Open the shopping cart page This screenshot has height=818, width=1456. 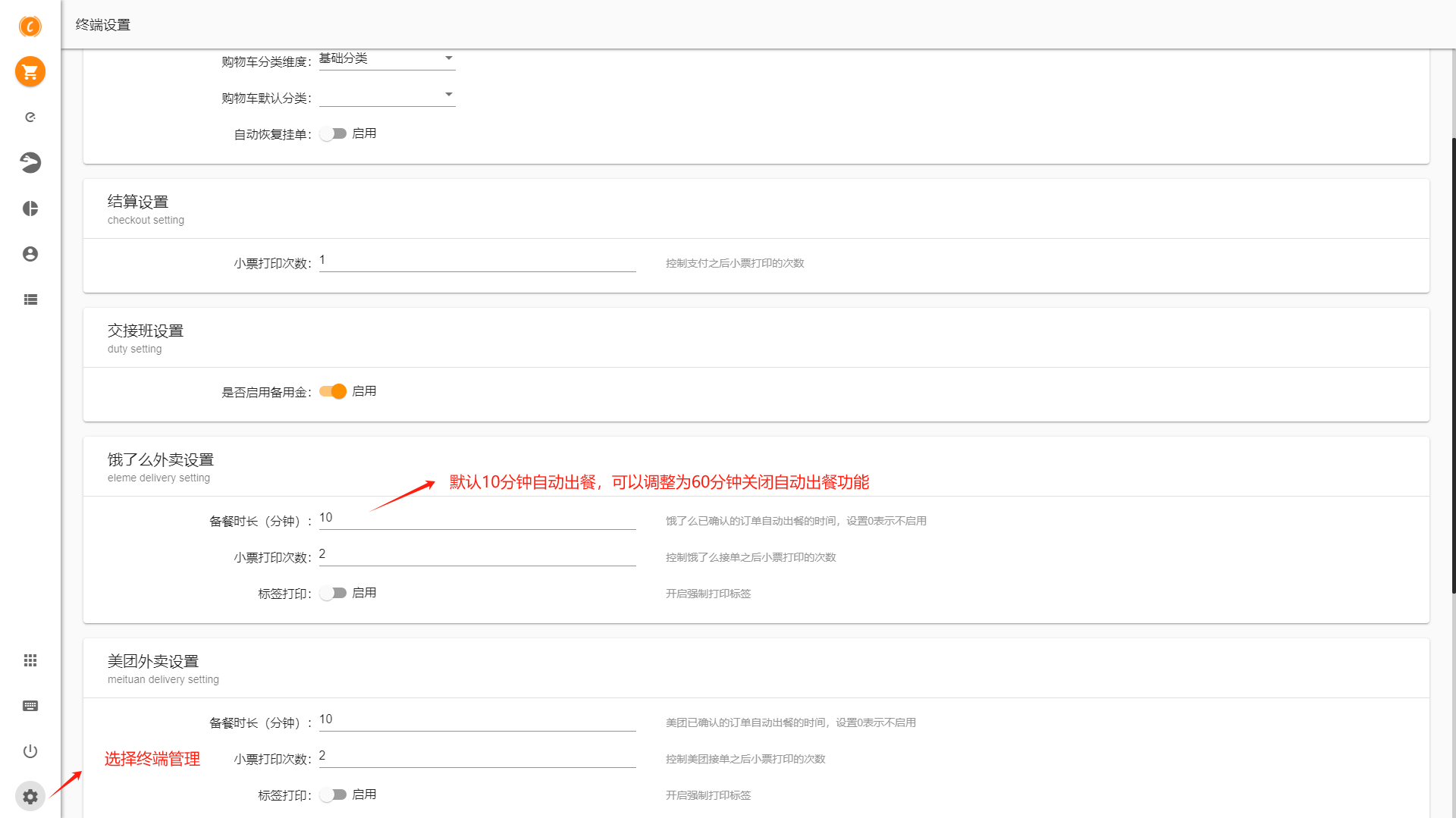click(x=30, y=72)
